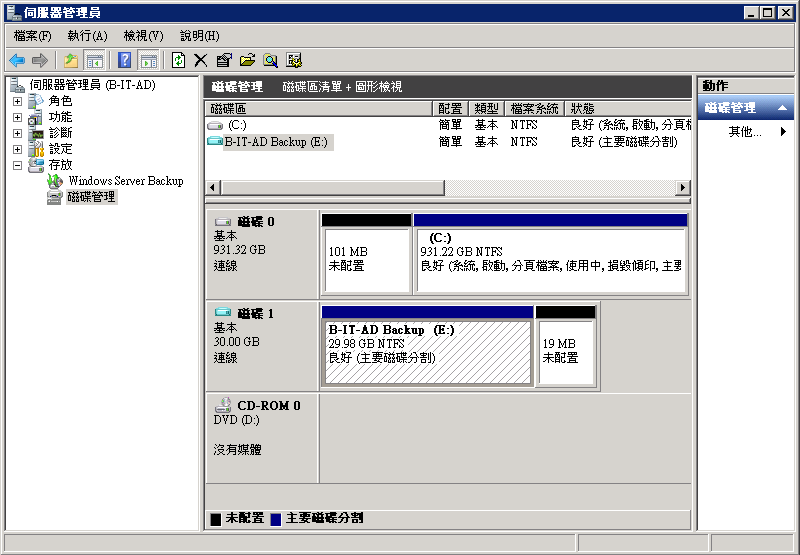
Task: Expand the 診斷 tree node
Action: (x=17, y=133)
